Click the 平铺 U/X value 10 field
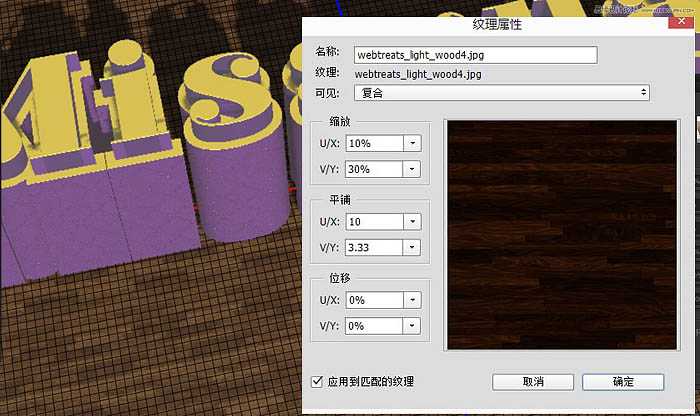The width and height of the screenshot is (700, 416). (x=375, y=222)
